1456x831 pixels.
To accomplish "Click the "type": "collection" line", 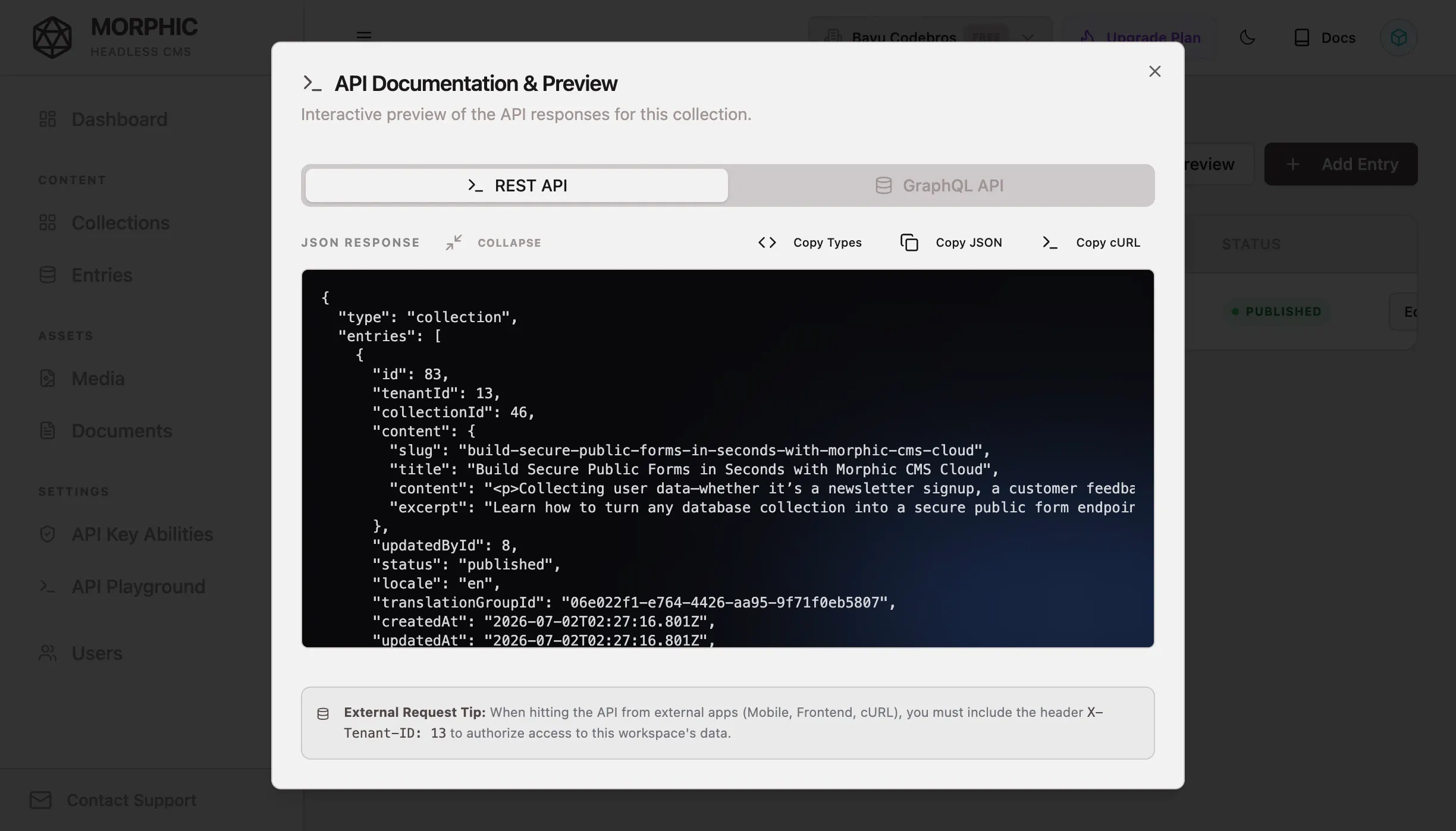I will [x=428, y=317].
